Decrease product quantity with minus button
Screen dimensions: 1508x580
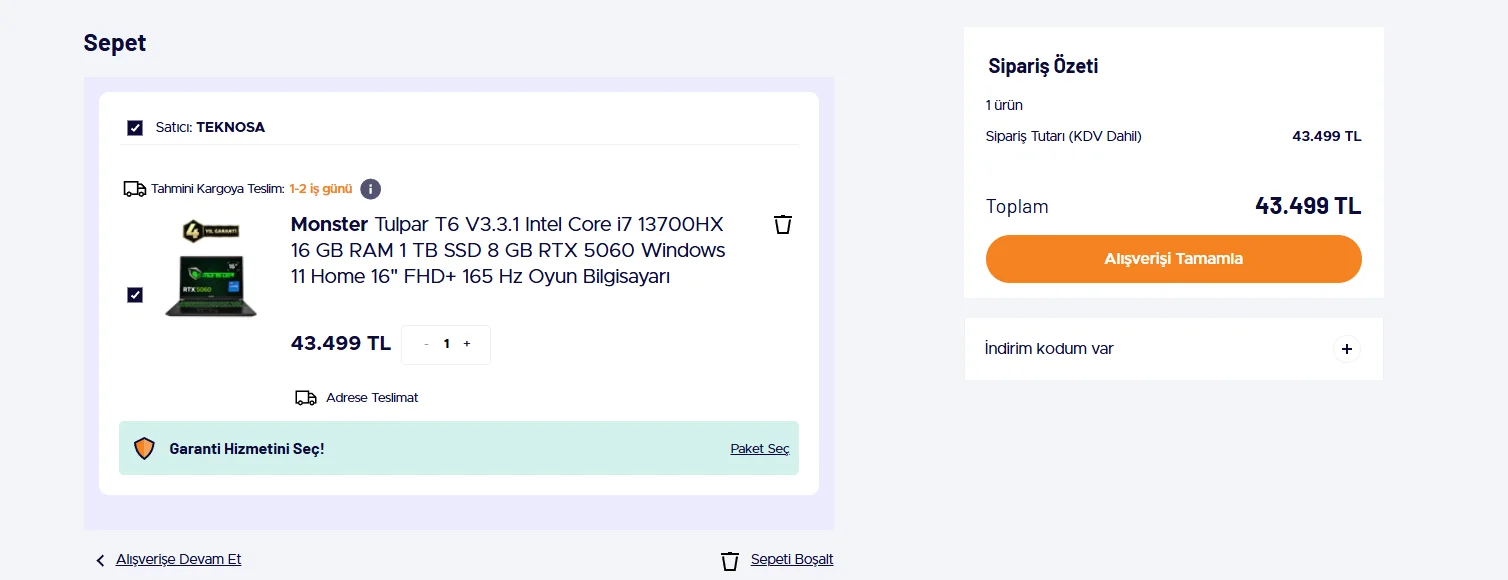point(426,344)
